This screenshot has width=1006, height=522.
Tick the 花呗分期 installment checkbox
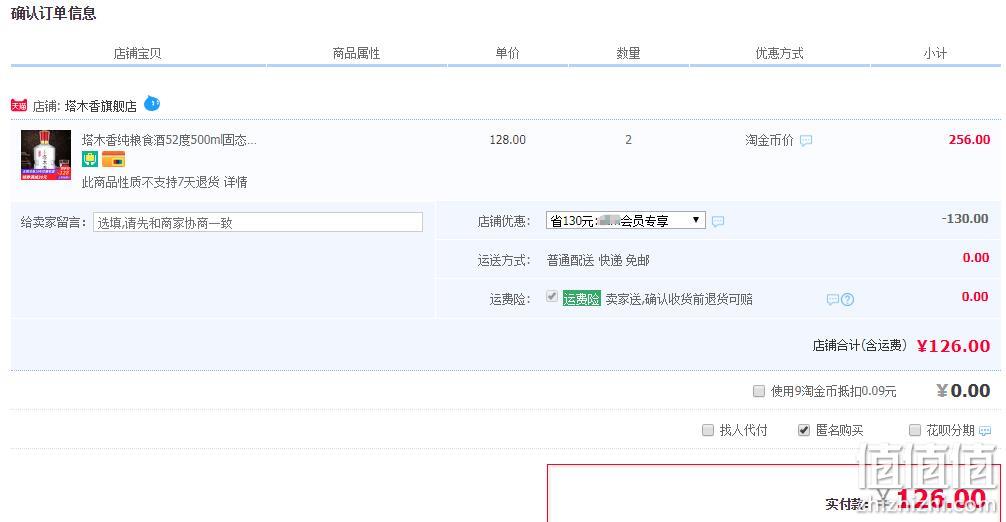(915, 430)
